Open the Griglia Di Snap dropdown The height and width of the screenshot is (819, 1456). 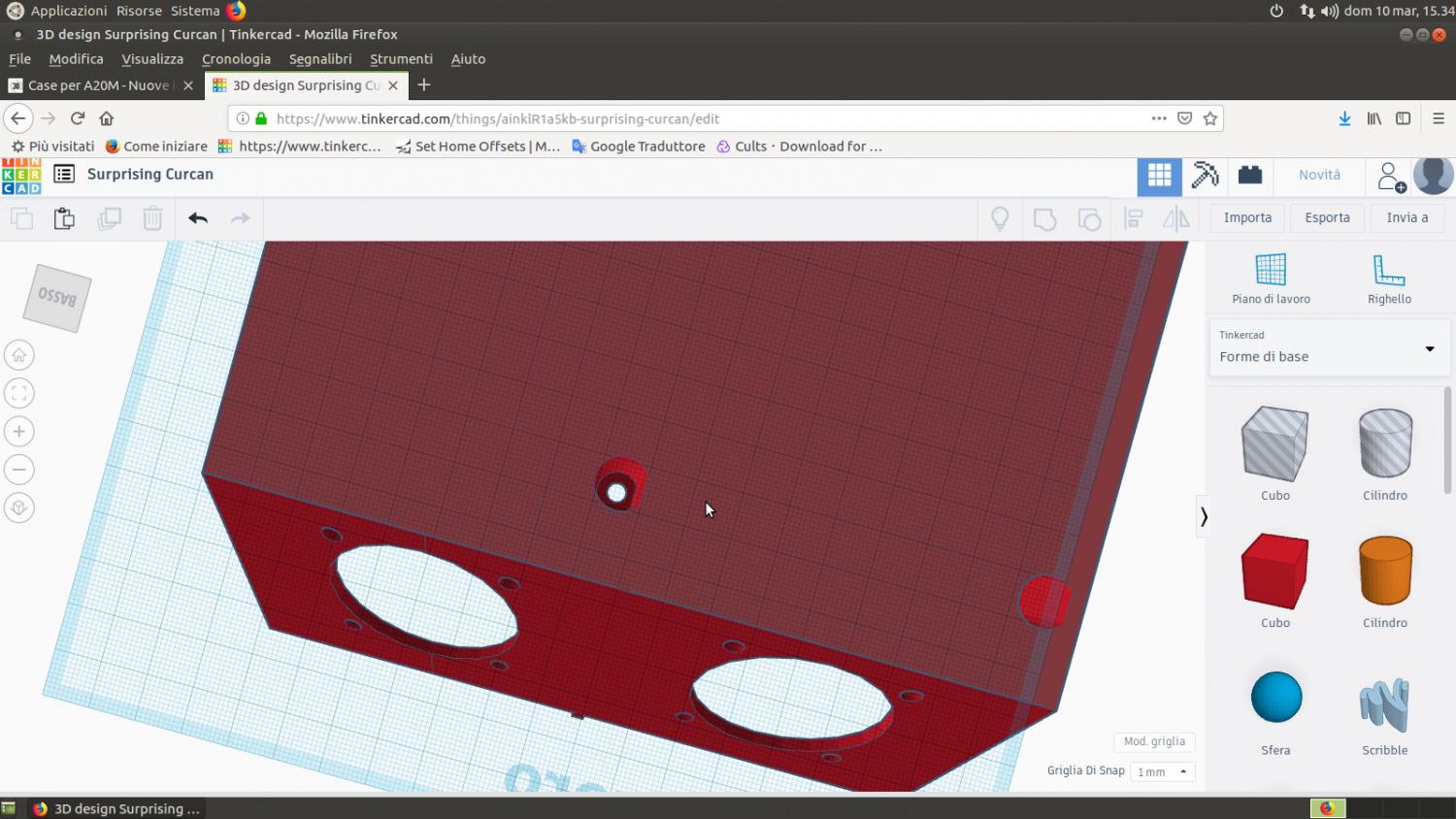pyautogui.click(x=1162, y=771)
